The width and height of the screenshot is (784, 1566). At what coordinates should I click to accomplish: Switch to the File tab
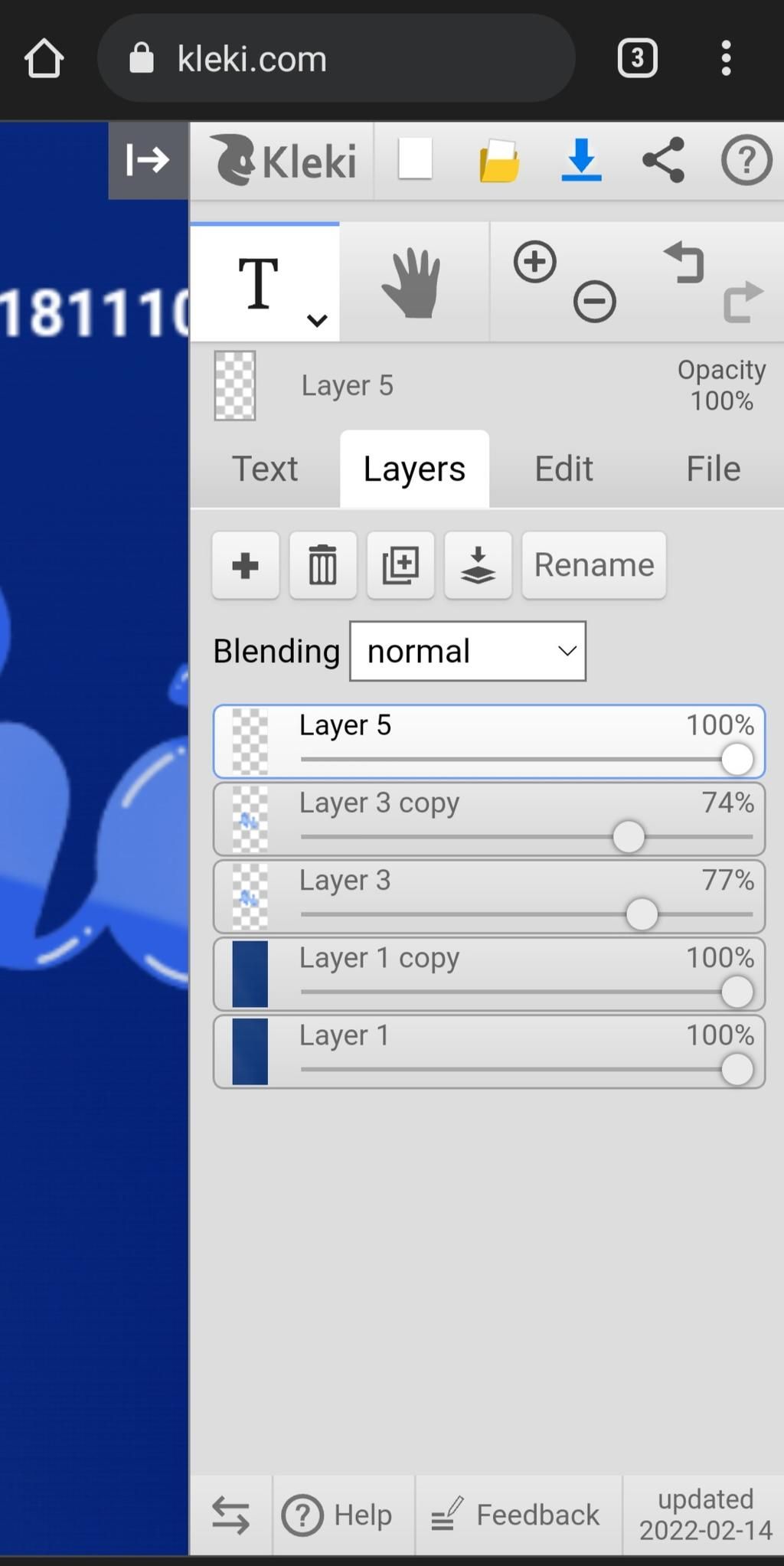pos(713,469)
